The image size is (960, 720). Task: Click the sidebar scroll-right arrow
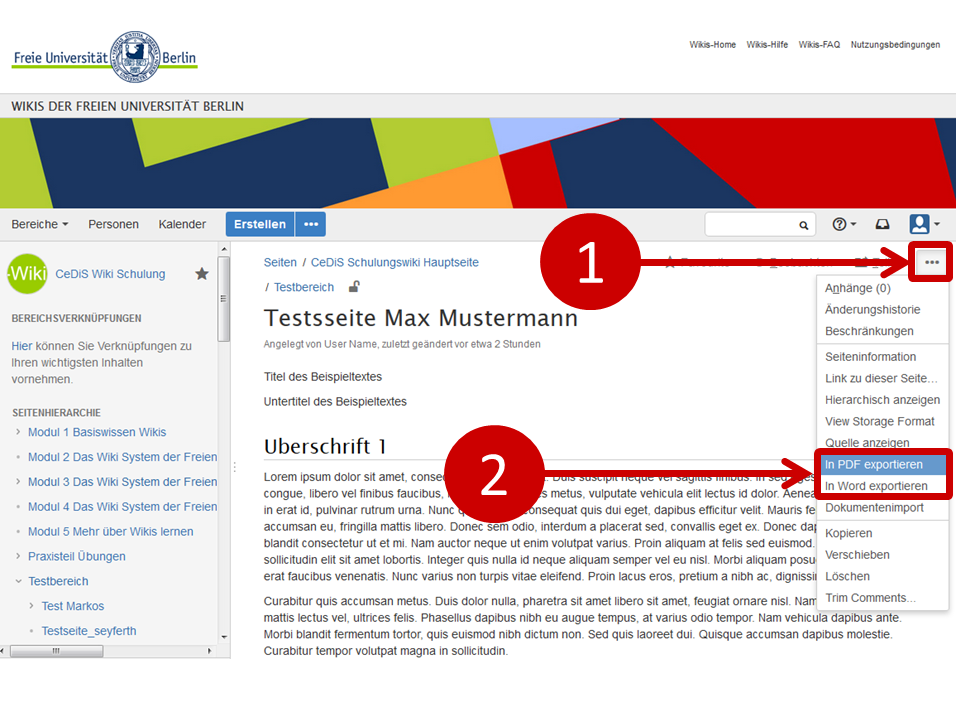[x=210, y=651]
